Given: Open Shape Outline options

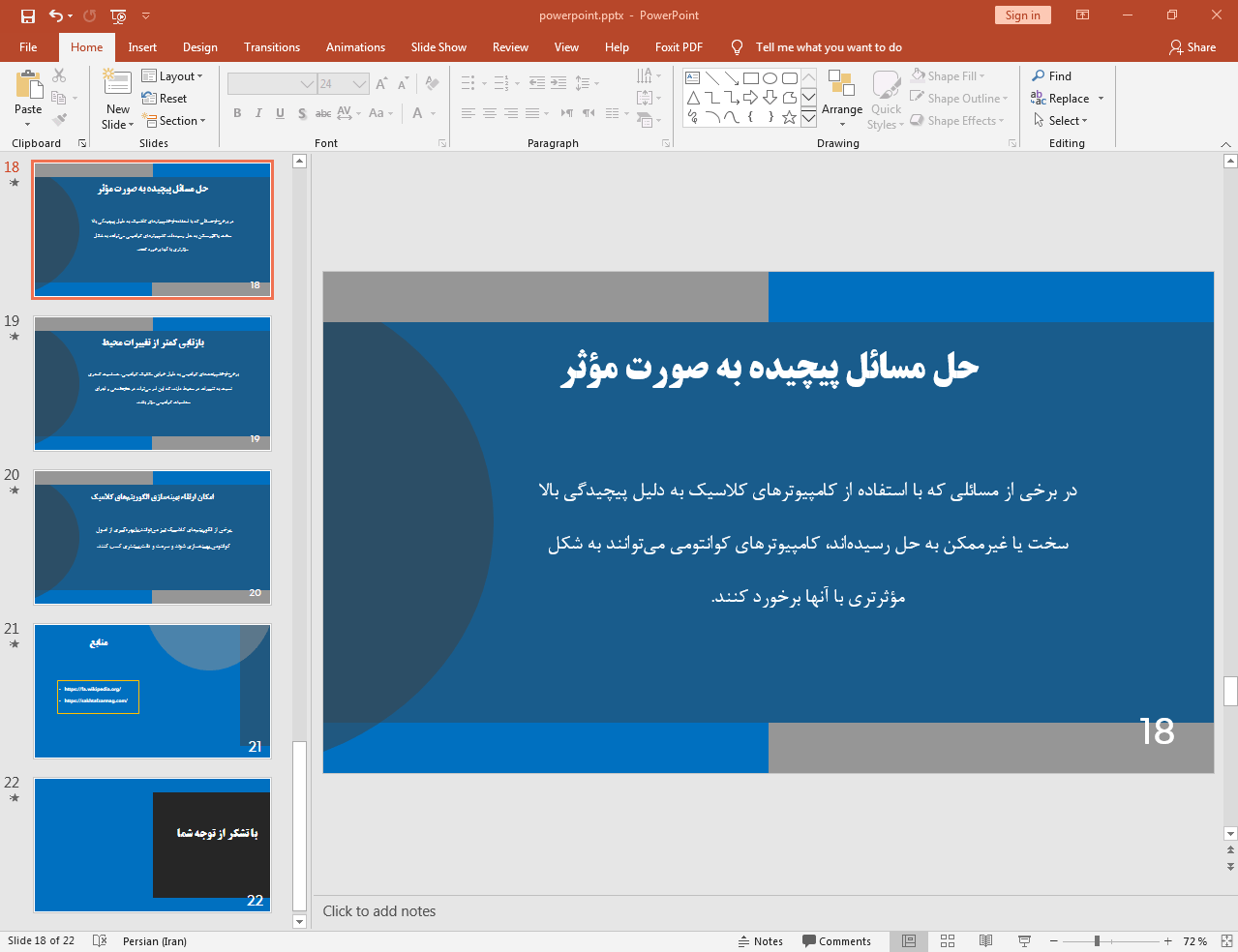Looking at the screenshot, I should (959, 98).
